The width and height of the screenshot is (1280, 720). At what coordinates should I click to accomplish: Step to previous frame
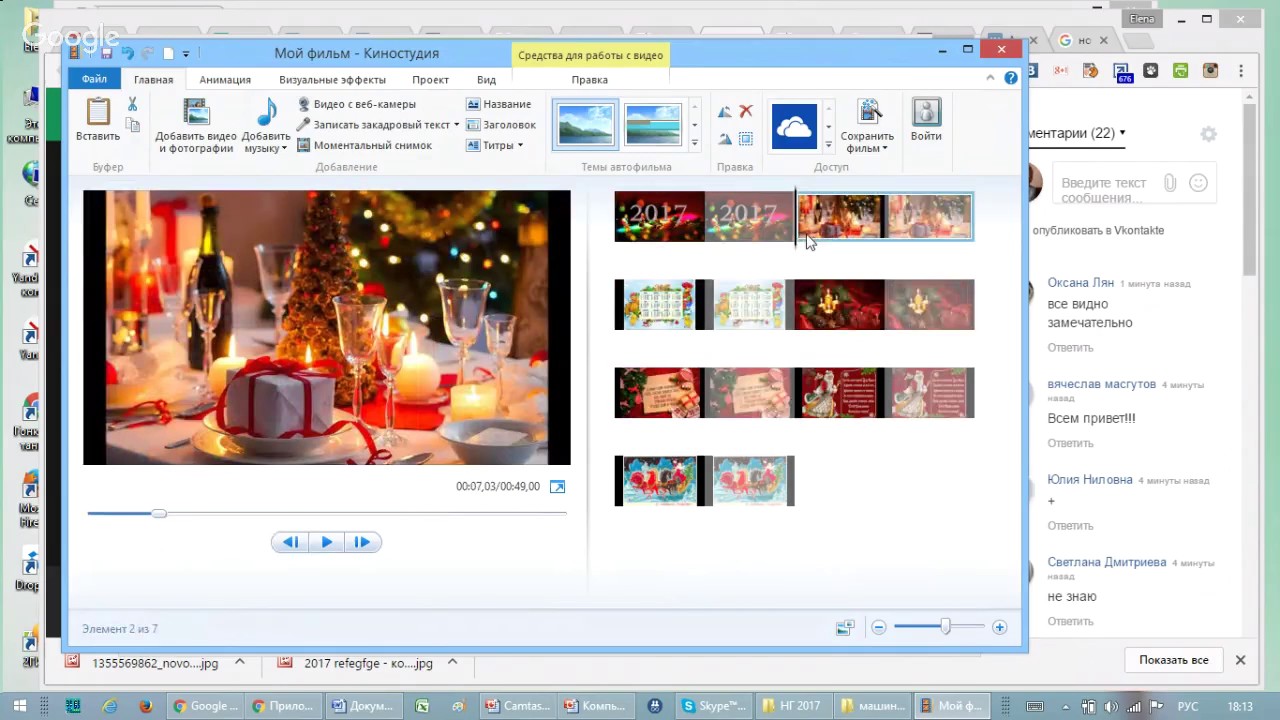click(290, 542)
